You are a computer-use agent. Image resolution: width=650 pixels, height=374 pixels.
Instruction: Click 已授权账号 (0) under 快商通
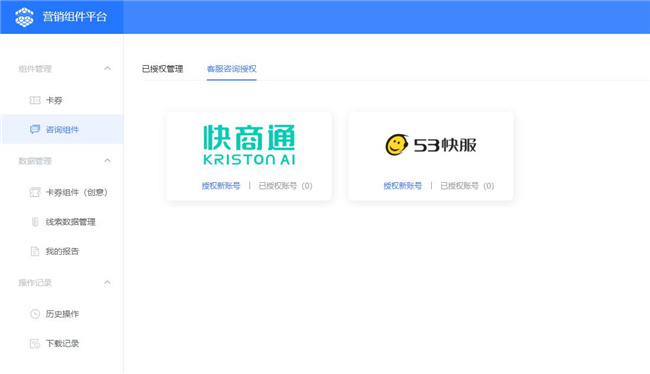286,186
